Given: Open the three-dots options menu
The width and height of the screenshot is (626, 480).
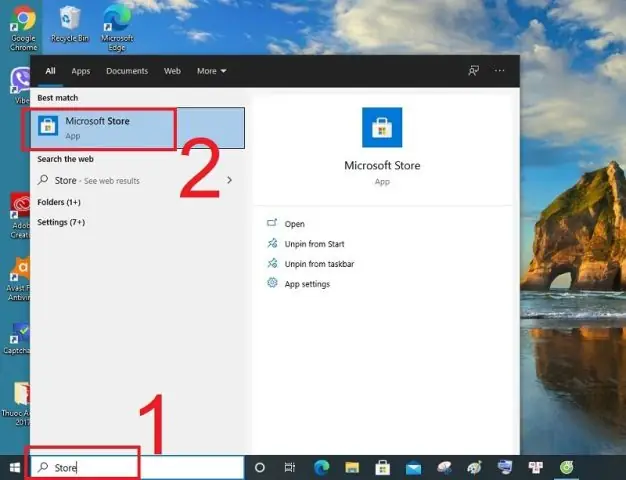Looking at the screenshot, I should 499,71.
